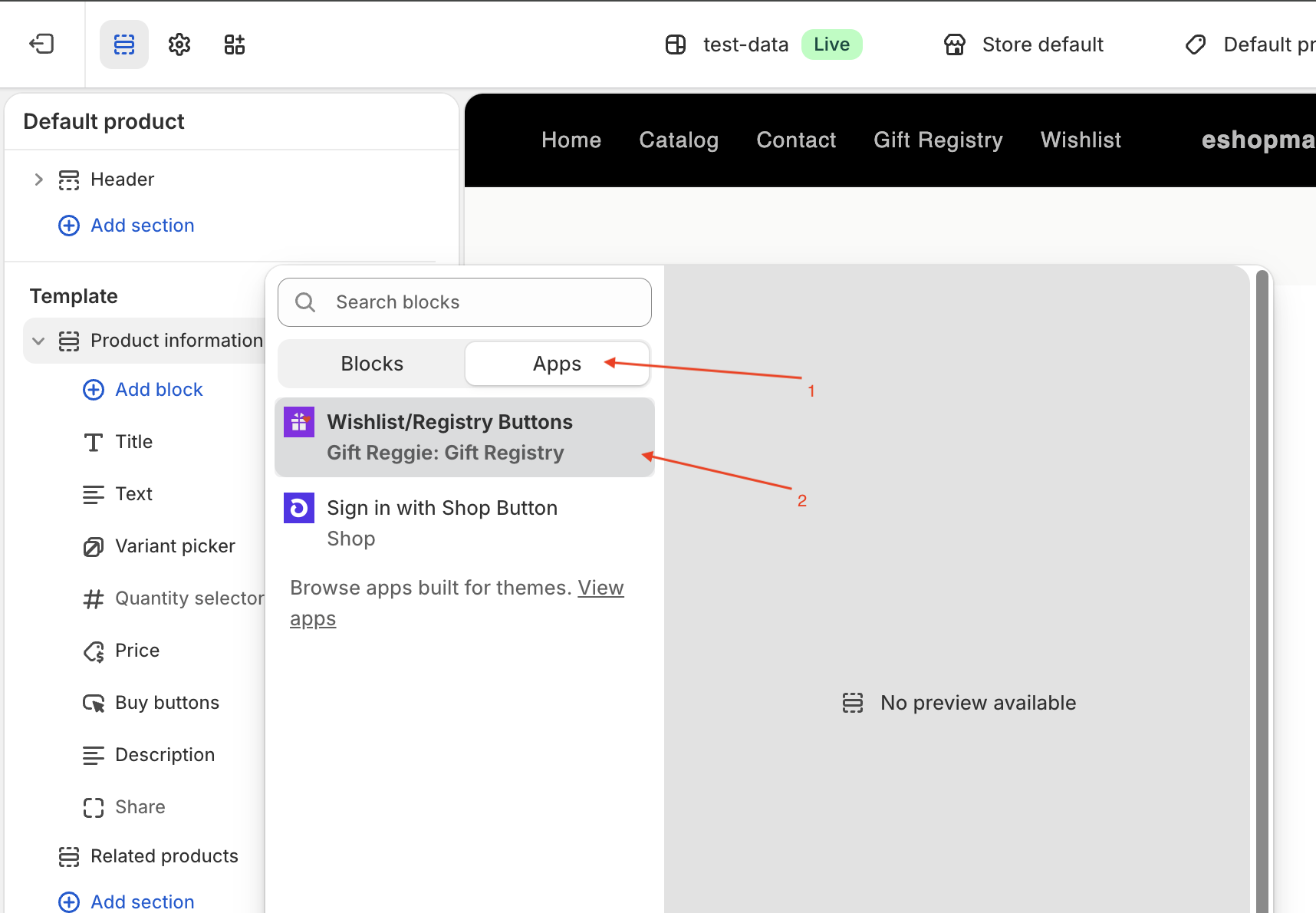Viewport: 1316px width, 913px height.
Task: Click the search magnifier icon
Action: (305, 302)
